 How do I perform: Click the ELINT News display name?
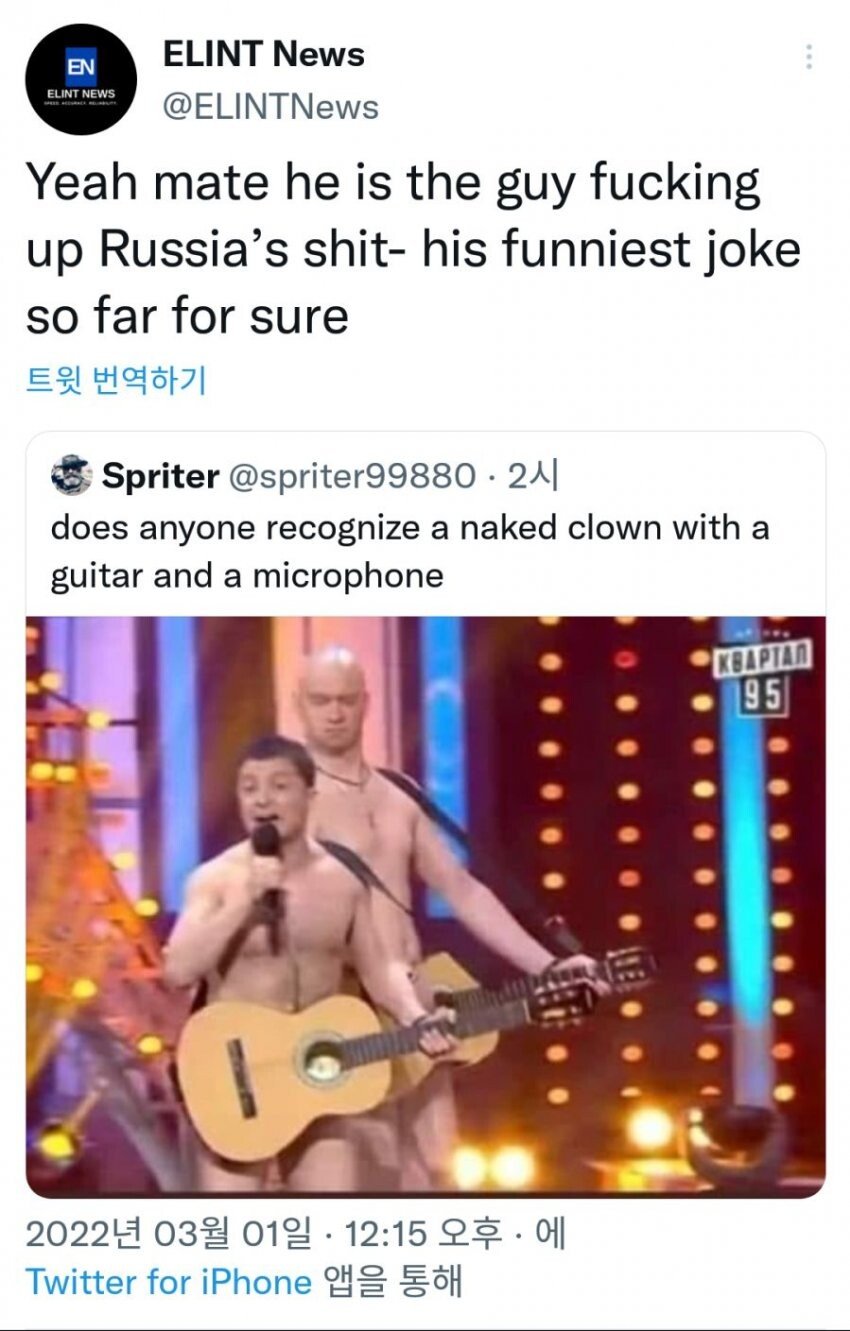click(263, 54)
